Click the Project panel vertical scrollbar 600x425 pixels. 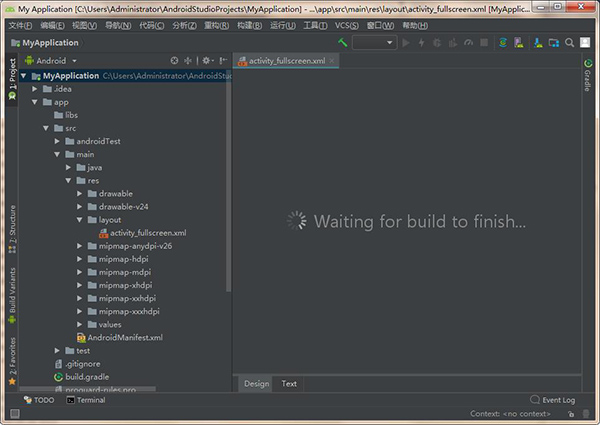point(228,180)
